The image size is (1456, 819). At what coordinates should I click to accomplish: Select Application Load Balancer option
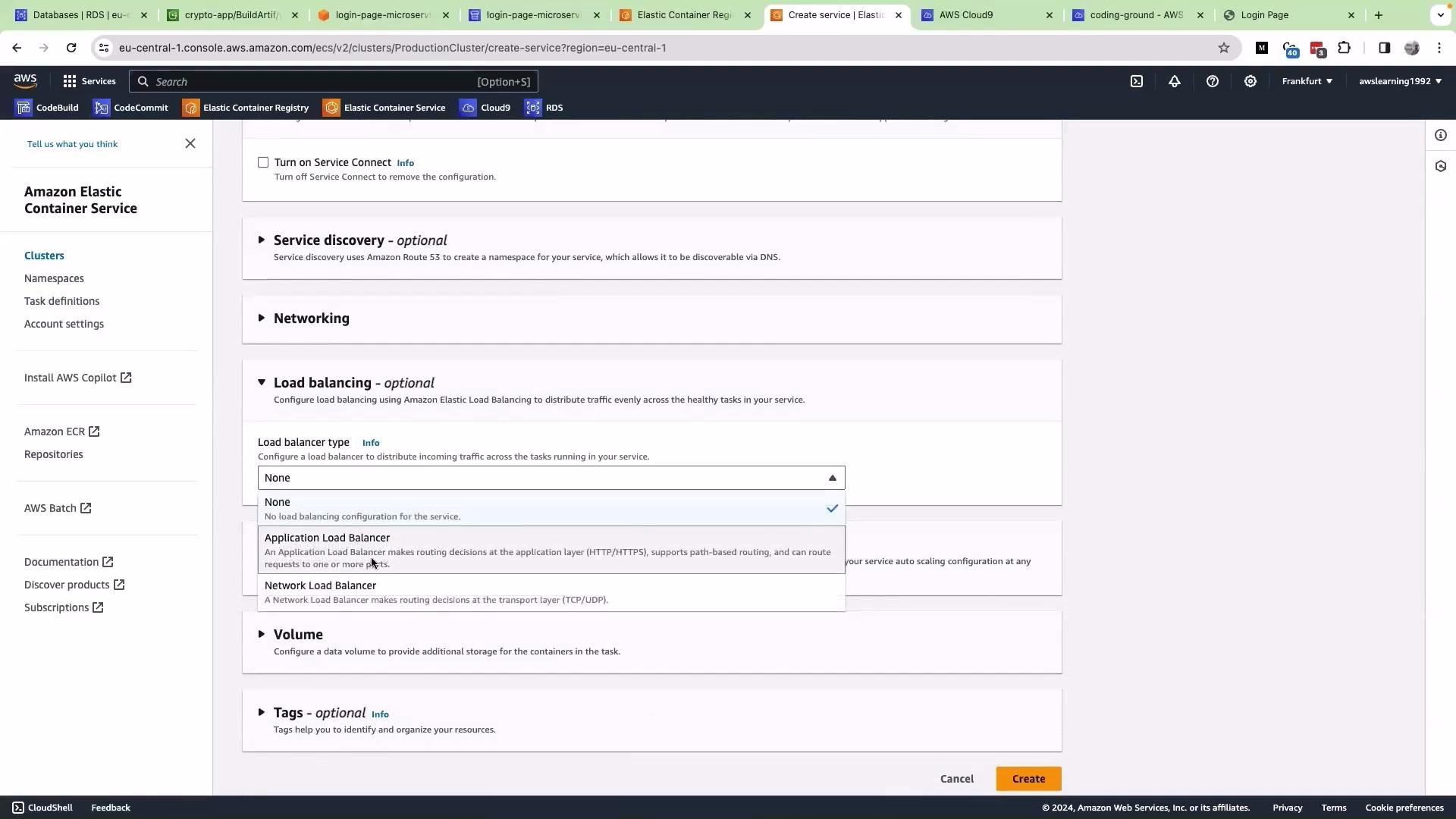pos(551,550)
